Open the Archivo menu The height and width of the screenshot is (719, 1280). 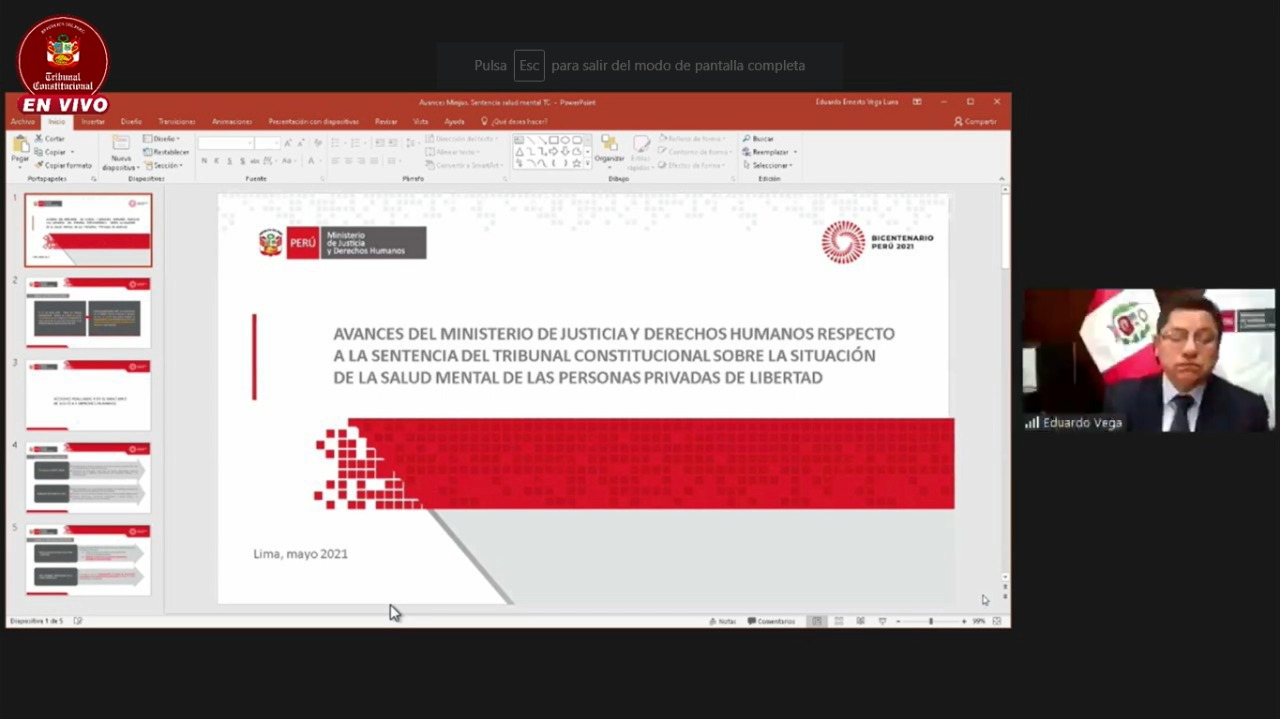click(x=23, y=122)
